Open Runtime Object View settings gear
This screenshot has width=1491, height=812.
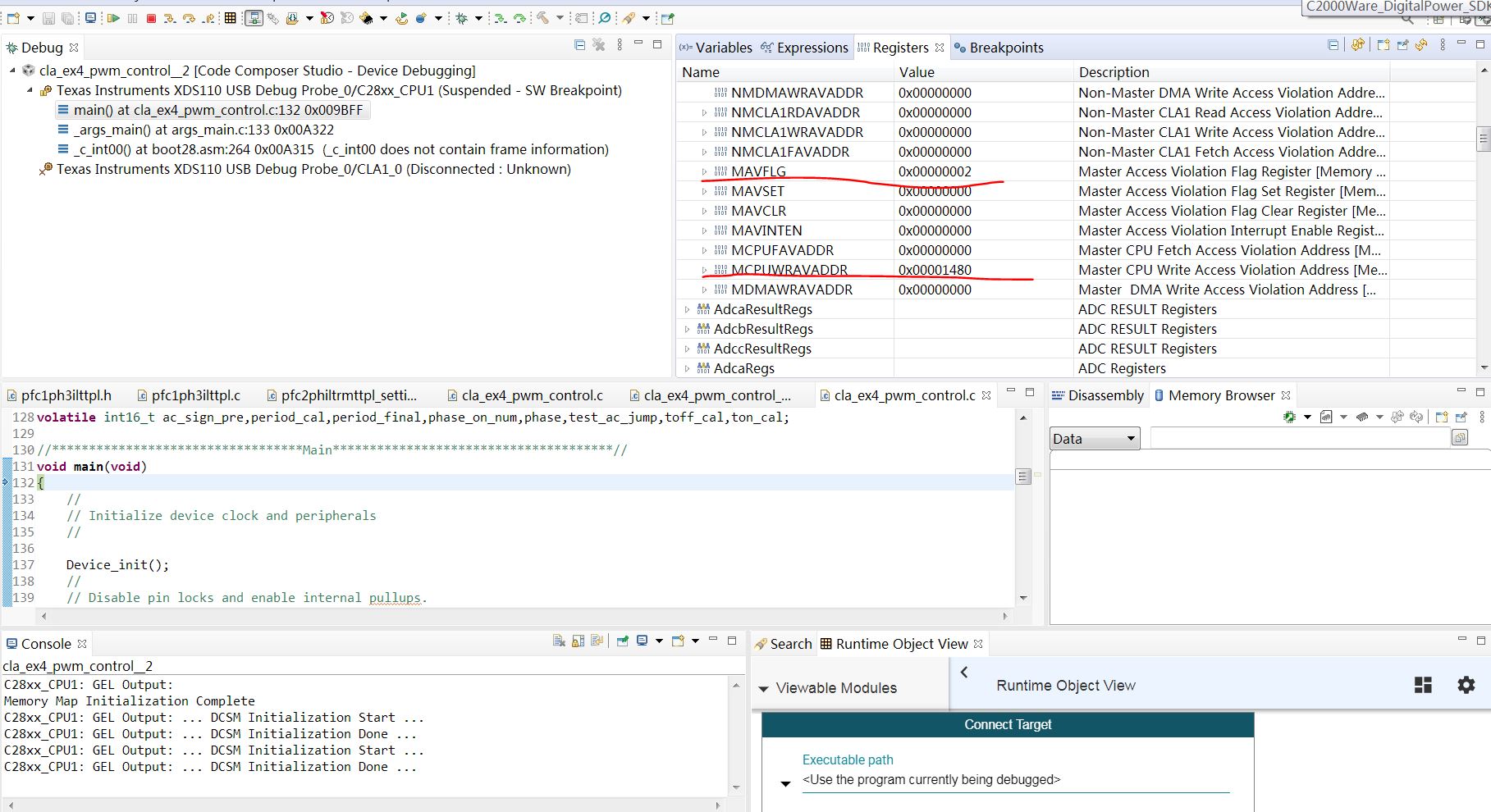pos(1466,685)
